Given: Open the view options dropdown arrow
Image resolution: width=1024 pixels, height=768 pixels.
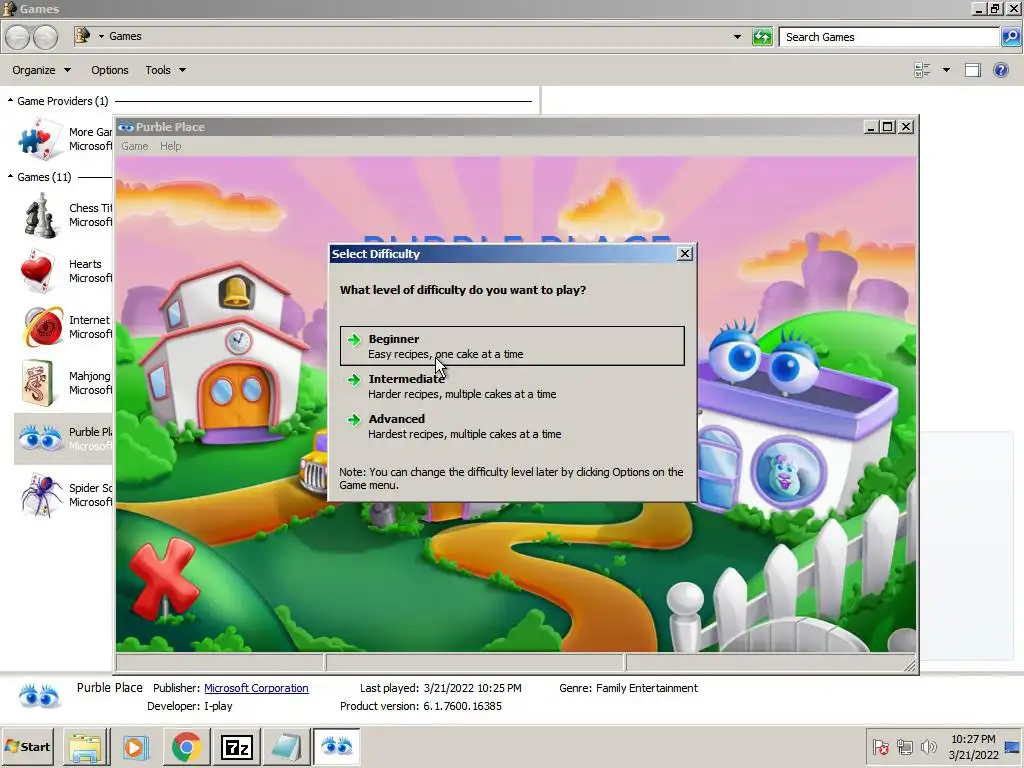Looking at the screenshot, I should [946, 70].
